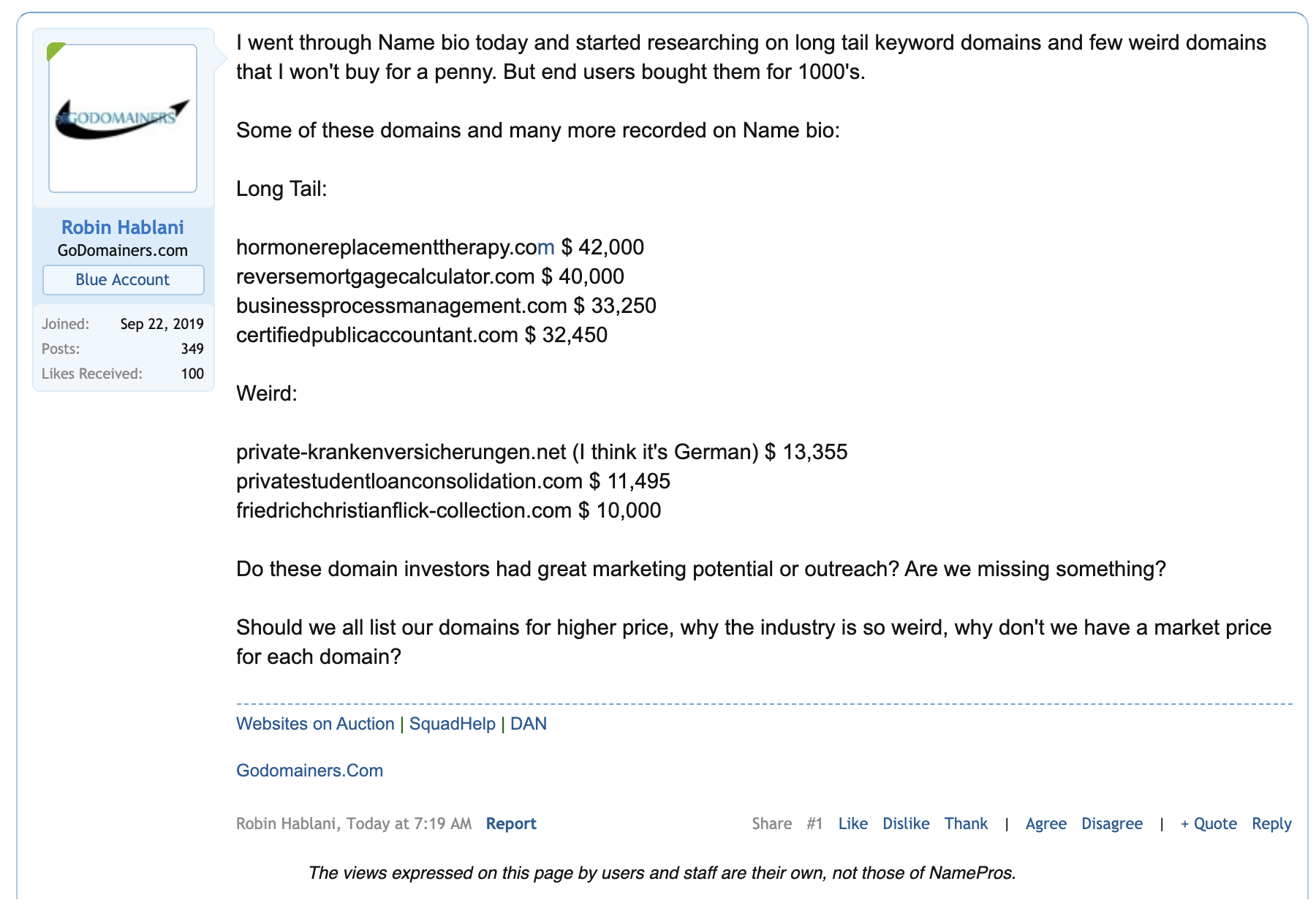Mark the post as Disagree
Screen dimensions: 1316x911
[1112, 824]
